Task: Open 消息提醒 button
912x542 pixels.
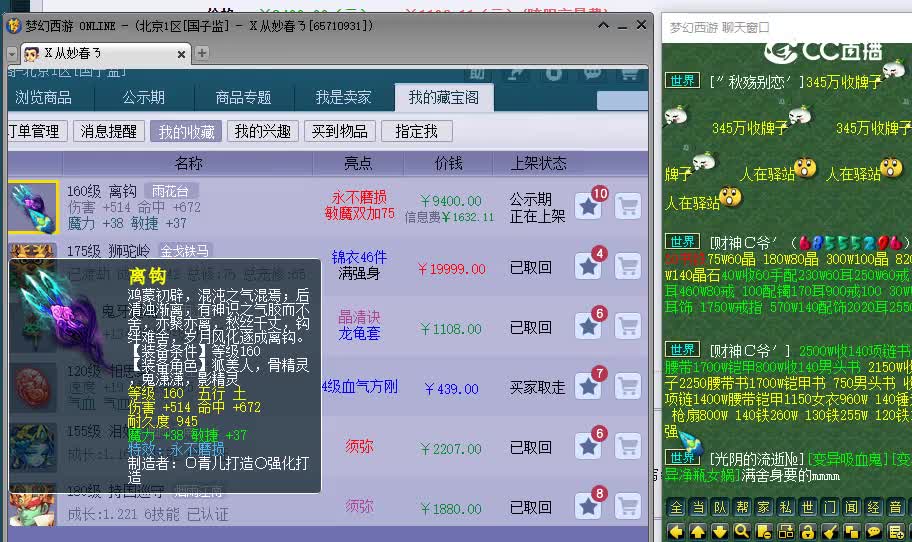Action: point(109,131)
